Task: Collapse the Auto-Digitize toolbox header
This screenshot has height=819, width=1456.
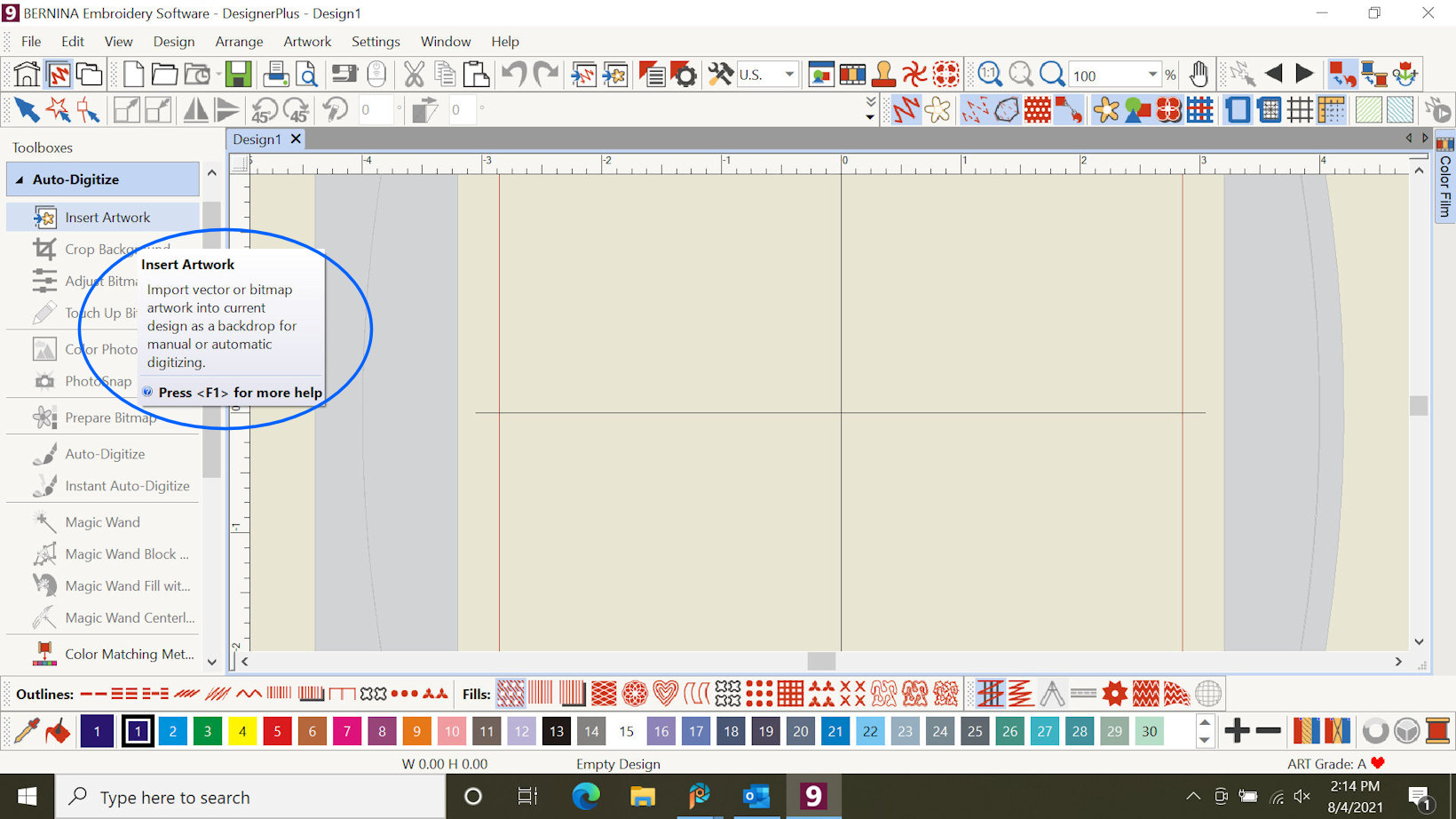Action: click(x=103, y=179)
